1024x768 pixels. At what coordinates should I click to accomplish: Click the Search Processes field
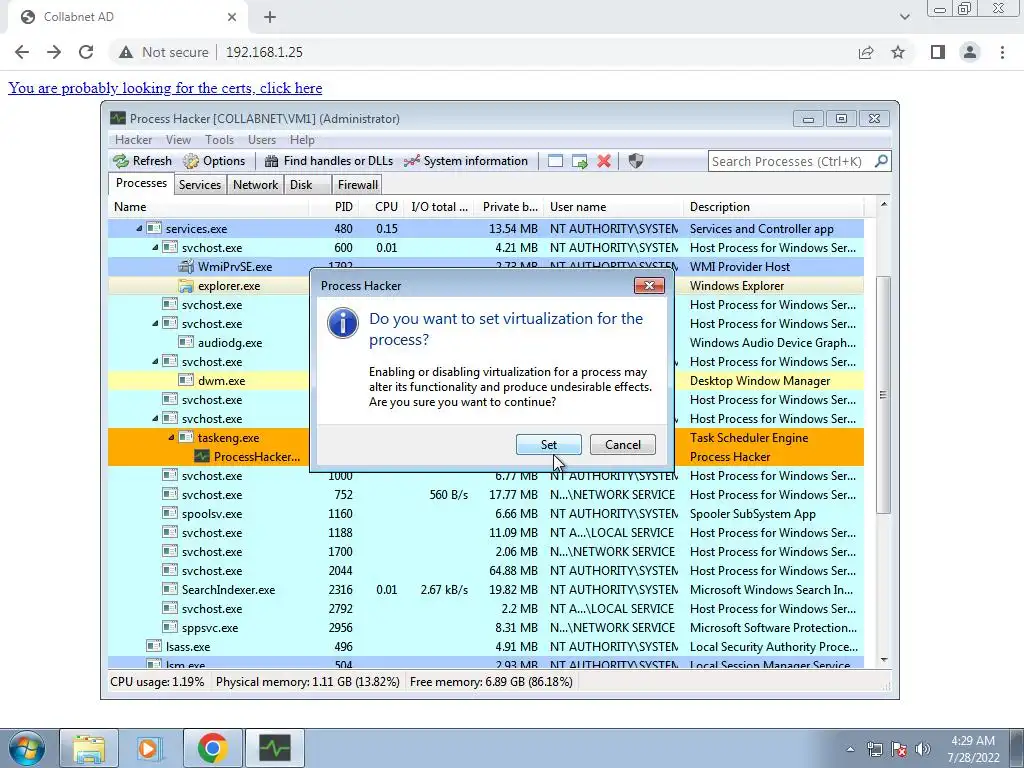point(792,161)
